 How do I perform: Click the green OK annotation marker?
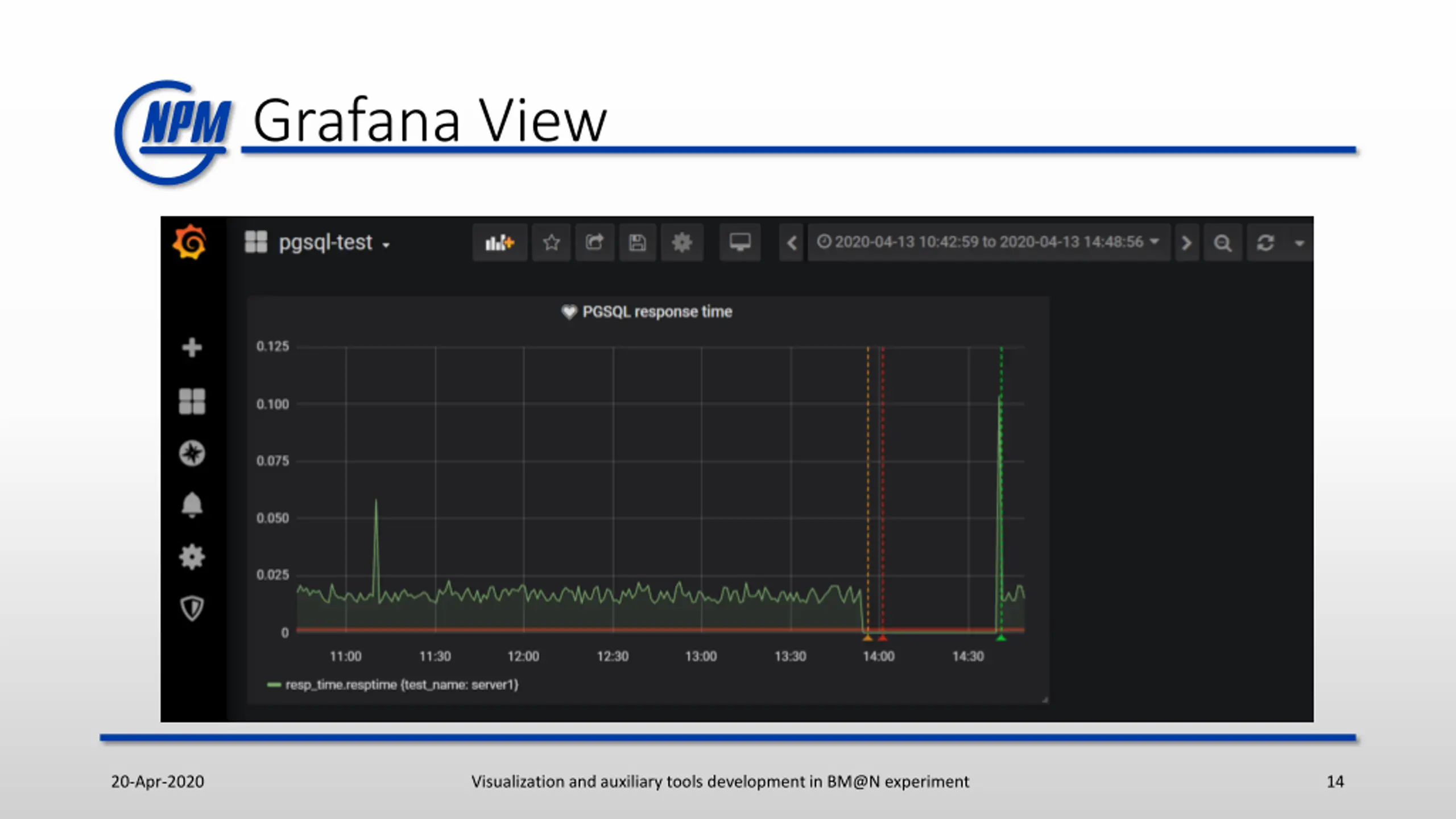(x=1001, y=638)
